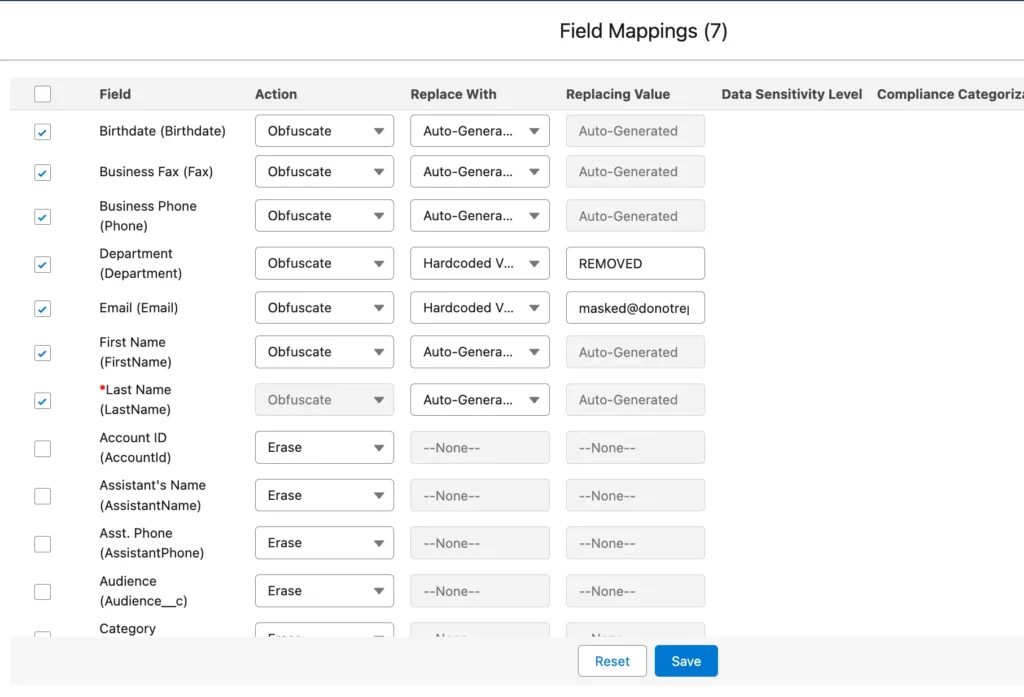Viewport: 1024px width, 697px height.
Task: Click the Data Sensitivity Level column header
Action: 791,94
